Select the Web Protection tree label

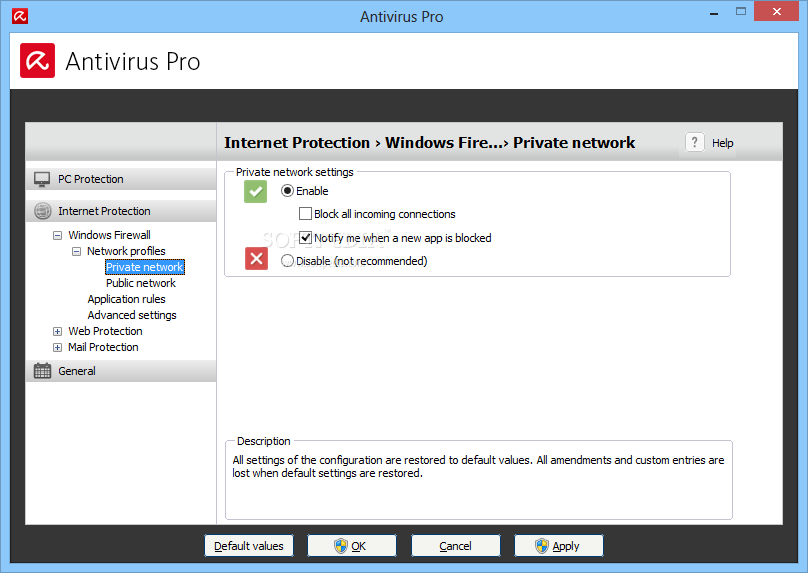pyautogui.click(x=105, y=331)
